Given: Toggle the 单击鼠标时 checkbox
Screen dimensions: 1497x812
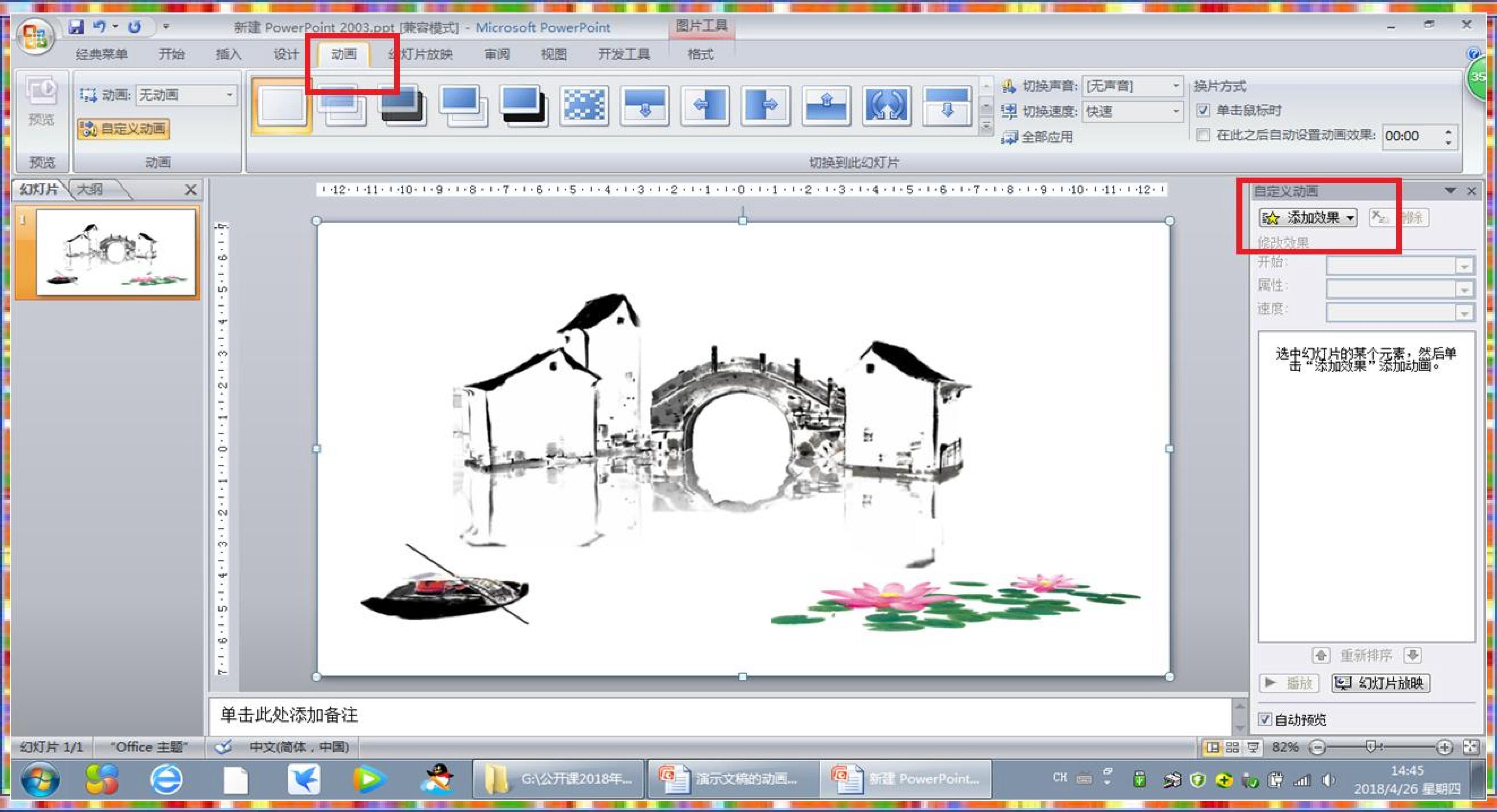Looking at the screenshot, I should point(1203,110).
